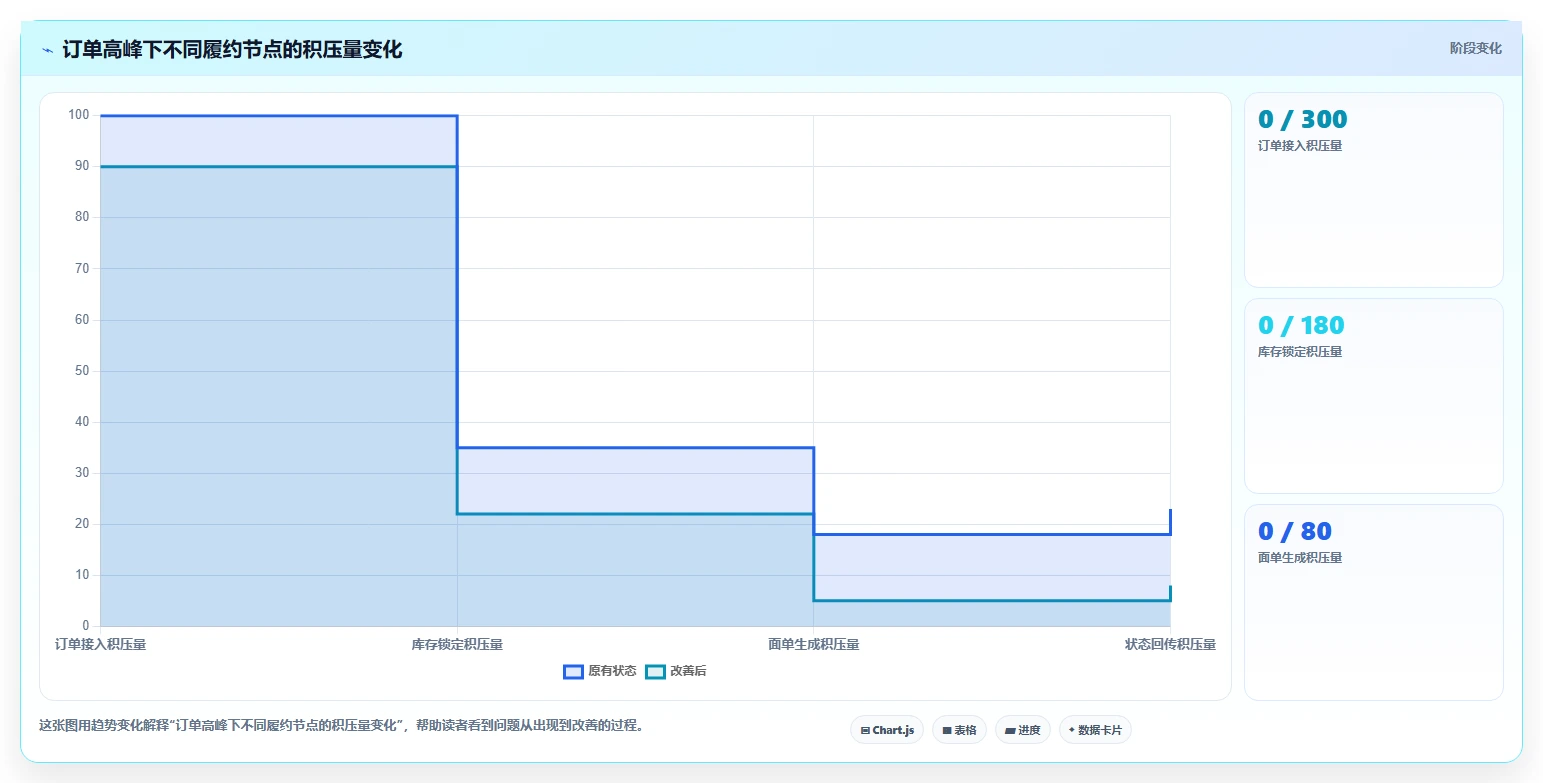1543x783 pixels.
Task: Toggle the 改善后 legend item
Action: [x=676, y=671]
